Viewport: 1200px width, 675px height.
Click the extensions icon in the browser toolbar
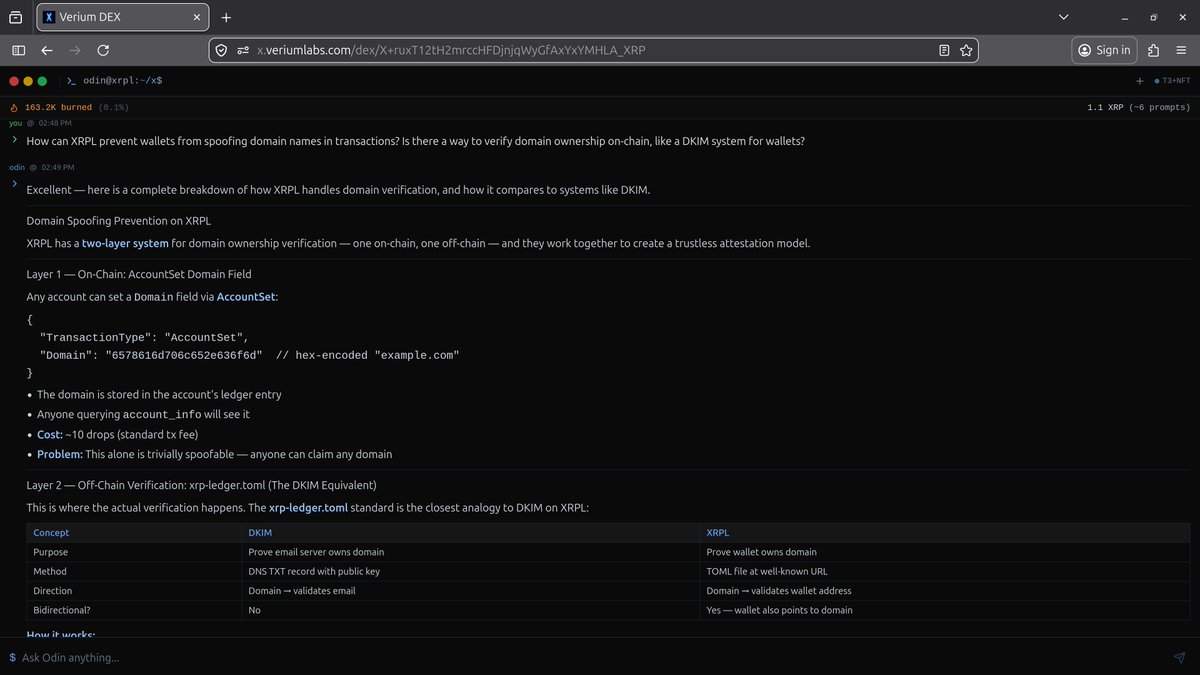click(1152, 49)
